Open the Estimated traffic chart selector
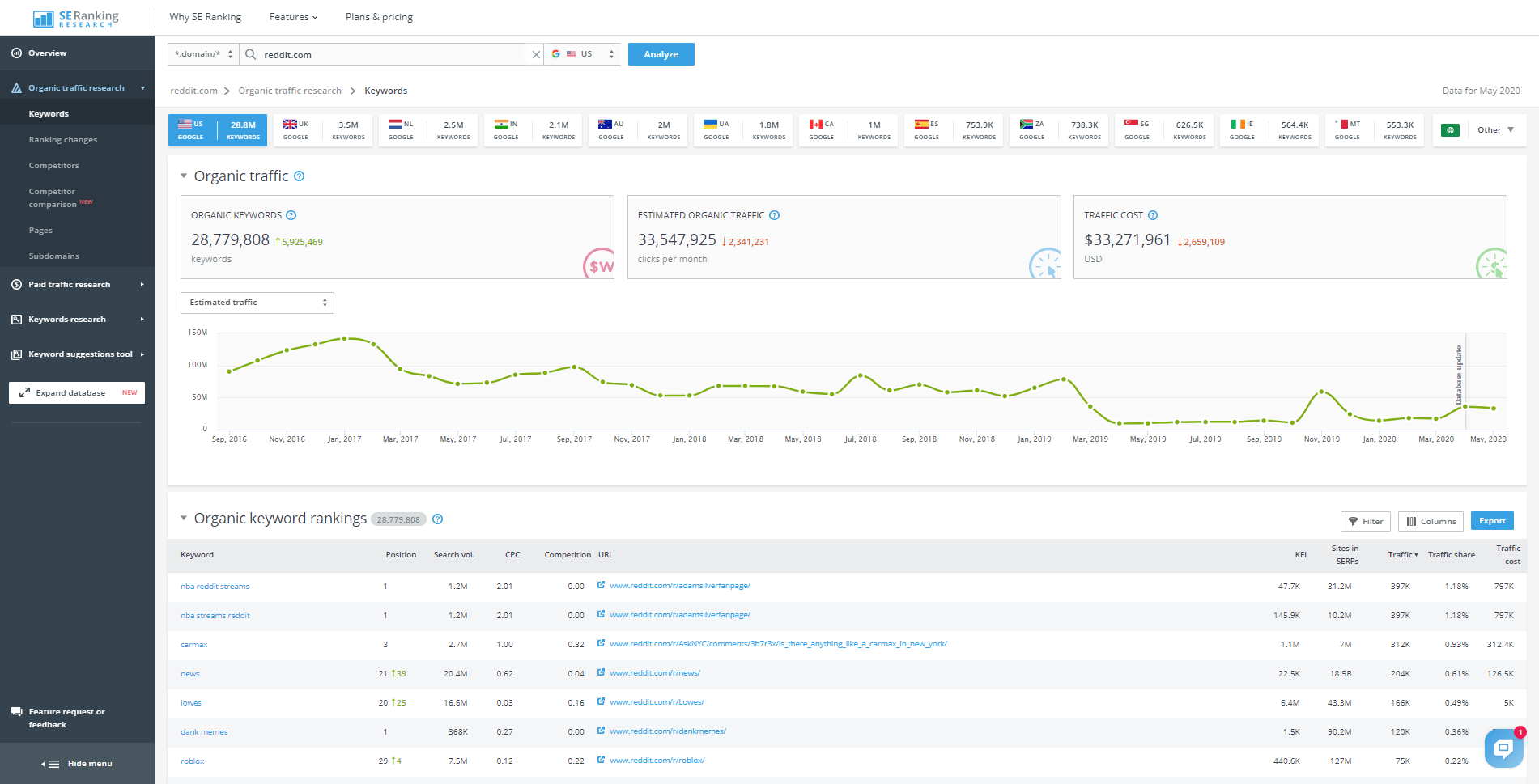The height and width of the screenshot is (784, 1539). click(257, 303)
